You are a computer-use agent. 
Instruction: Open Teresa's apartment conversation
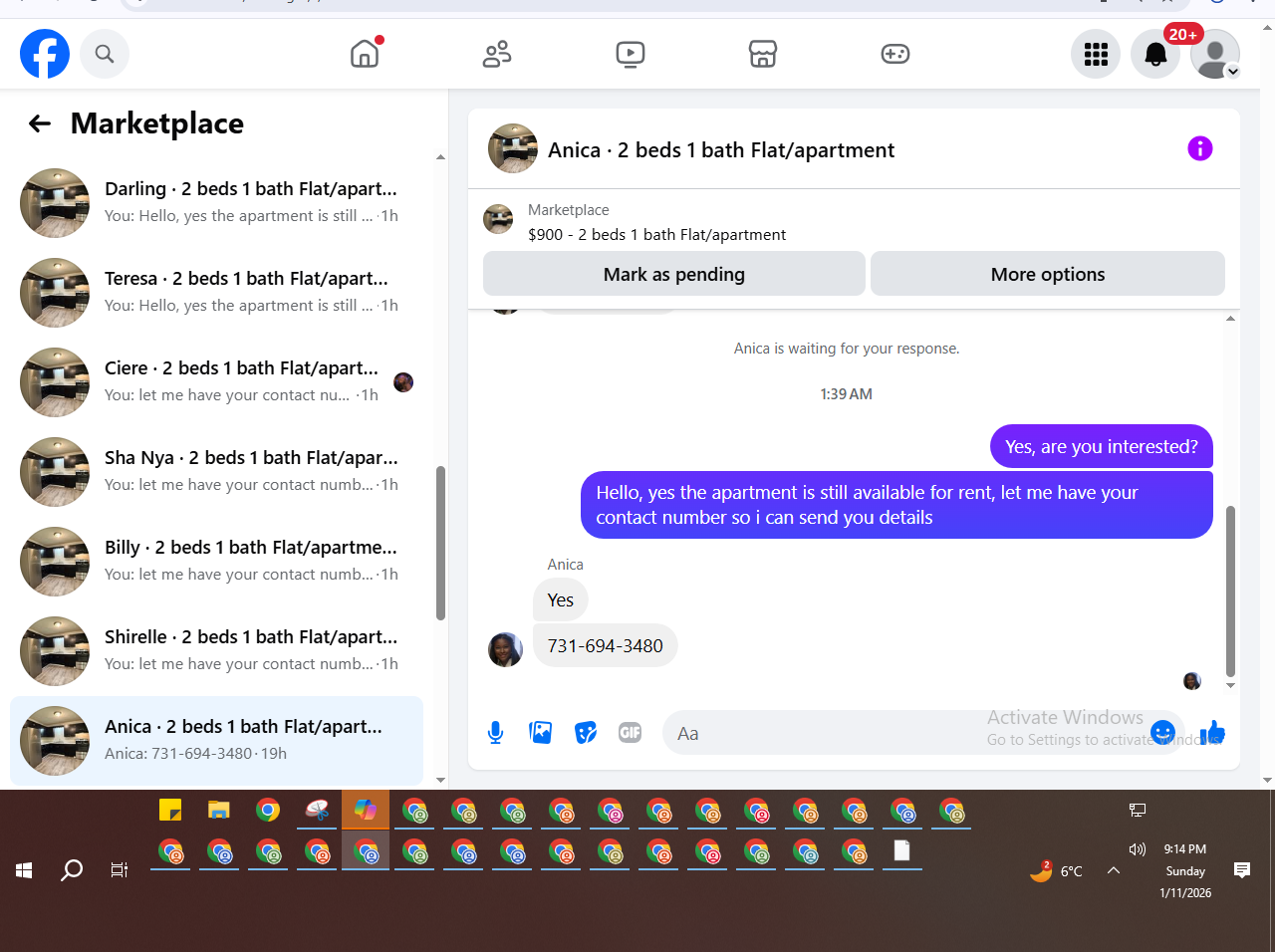tap(216, 293)
